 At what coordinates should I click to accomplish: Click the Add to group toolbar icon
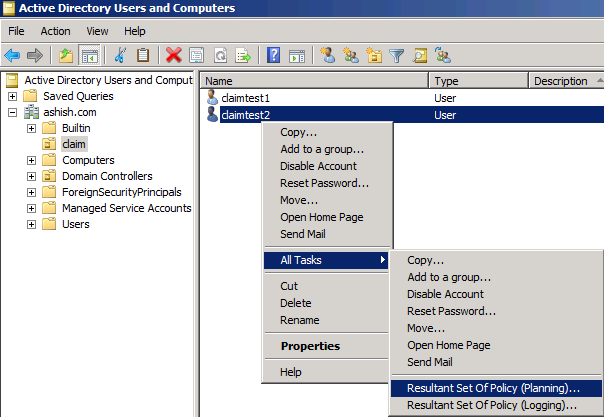pos(443,55)
